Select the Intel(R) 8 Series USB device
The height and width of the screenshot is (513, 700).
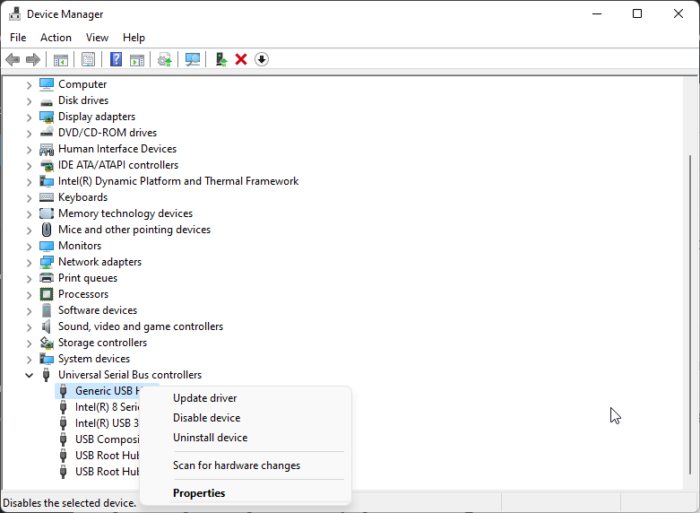coord(107,407)
